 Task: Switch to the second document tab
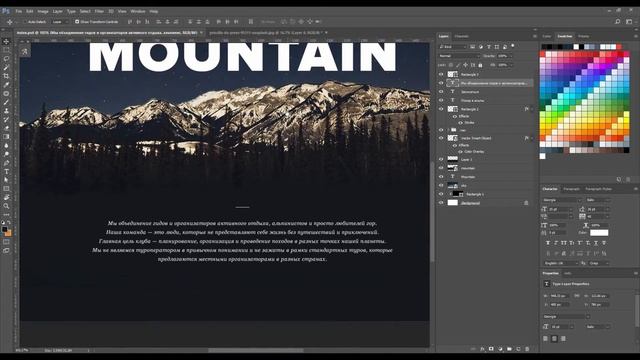(268, 33)
